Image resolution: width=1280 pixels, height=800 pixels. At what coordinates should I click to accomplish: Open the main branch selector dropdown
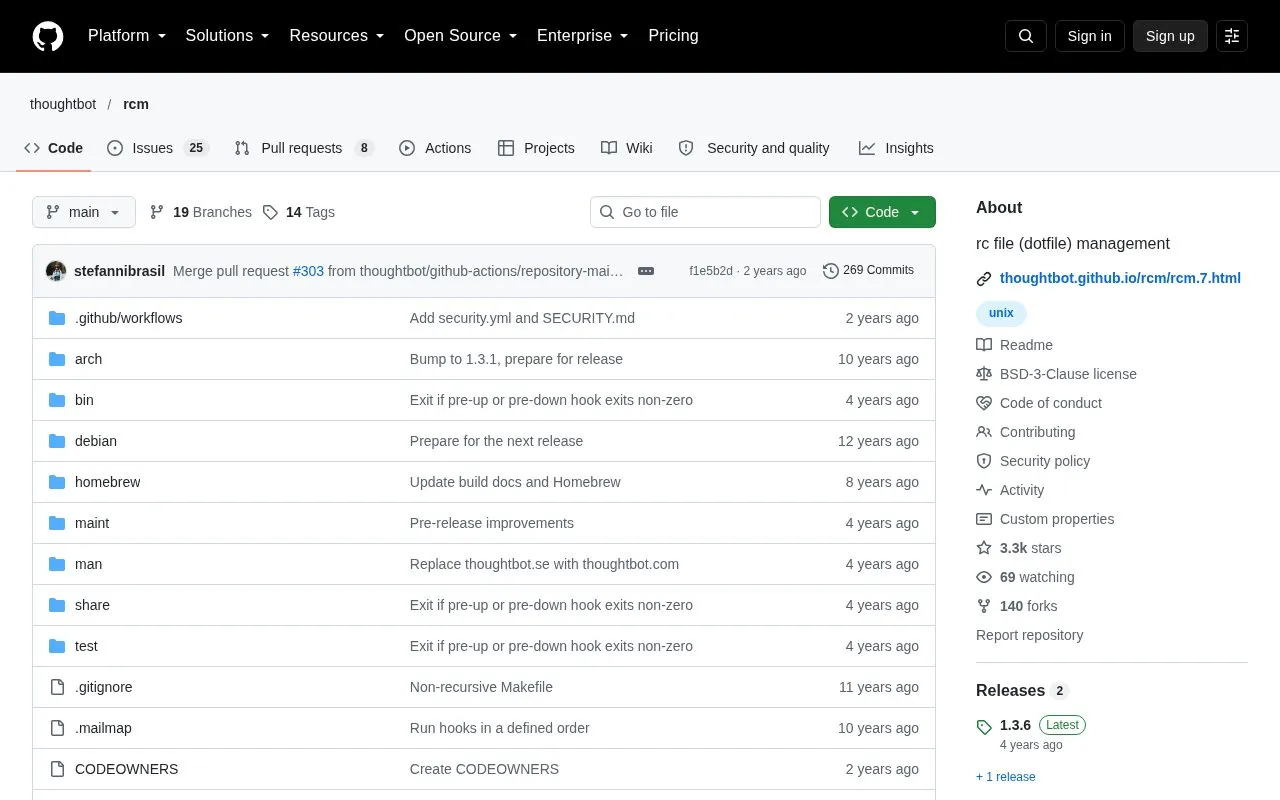click(84, 212)
